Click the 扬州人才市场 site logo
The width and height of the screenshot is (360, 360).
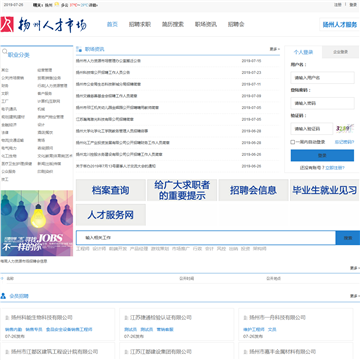tap(44, 25)
